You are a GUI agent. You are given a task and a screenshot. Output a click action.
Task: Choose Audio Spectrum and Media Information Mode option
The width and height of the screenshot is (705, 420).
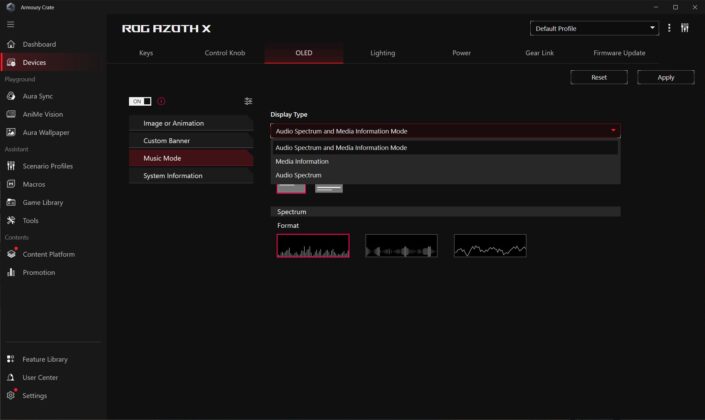tap(445, 147)
